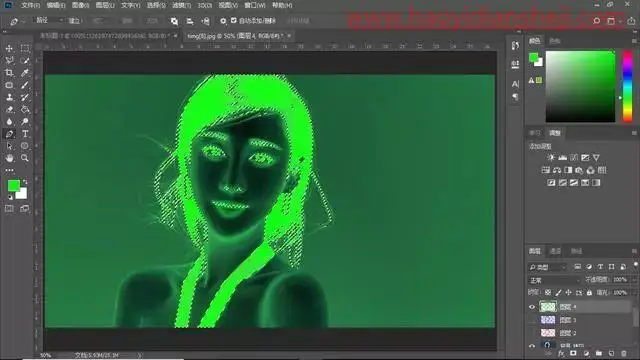640x360 pixels.
Task: Create new layer icon
Action: click(x=611, y=353)
